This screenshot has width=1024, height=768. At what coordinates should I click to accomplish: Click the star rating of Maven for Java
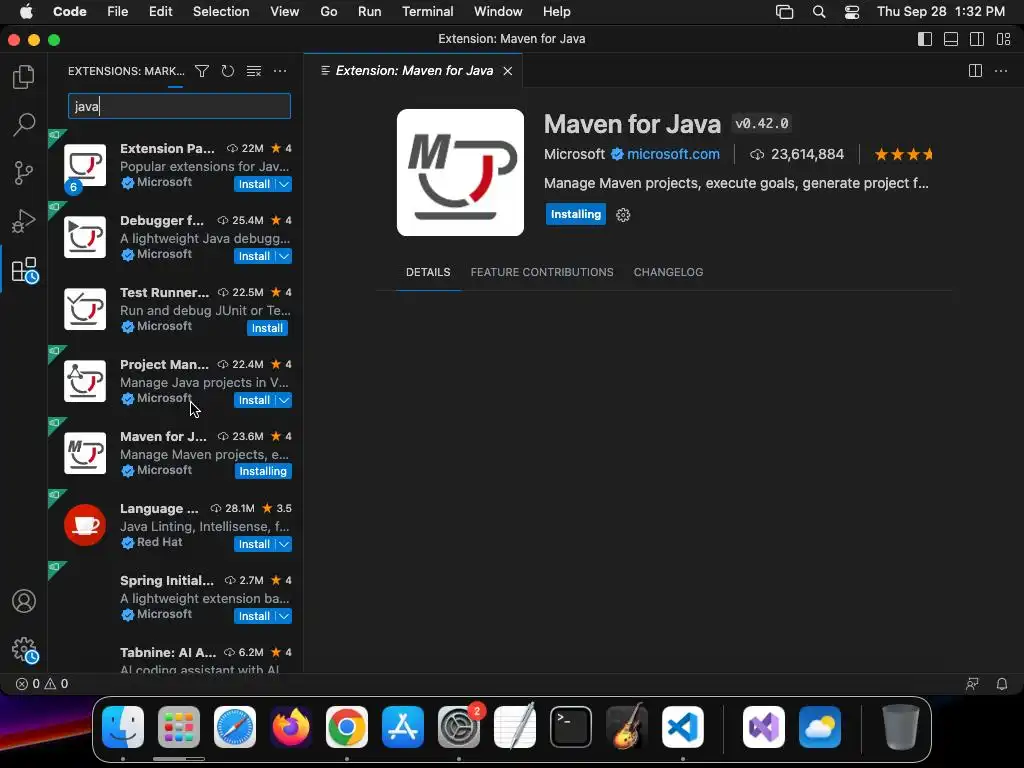[903, 155]
